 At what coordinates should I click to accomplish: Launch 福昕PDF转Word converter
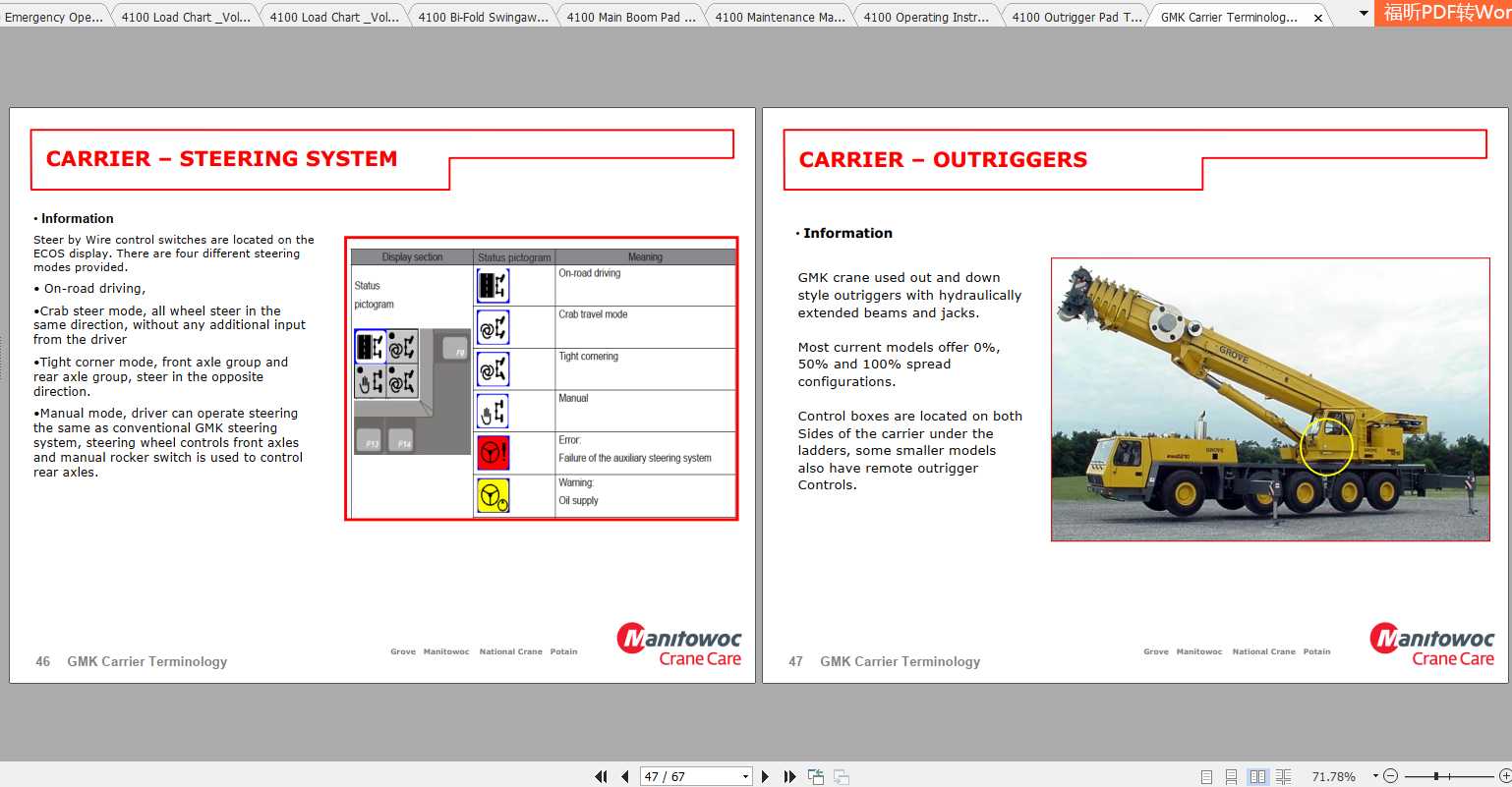1445,14
